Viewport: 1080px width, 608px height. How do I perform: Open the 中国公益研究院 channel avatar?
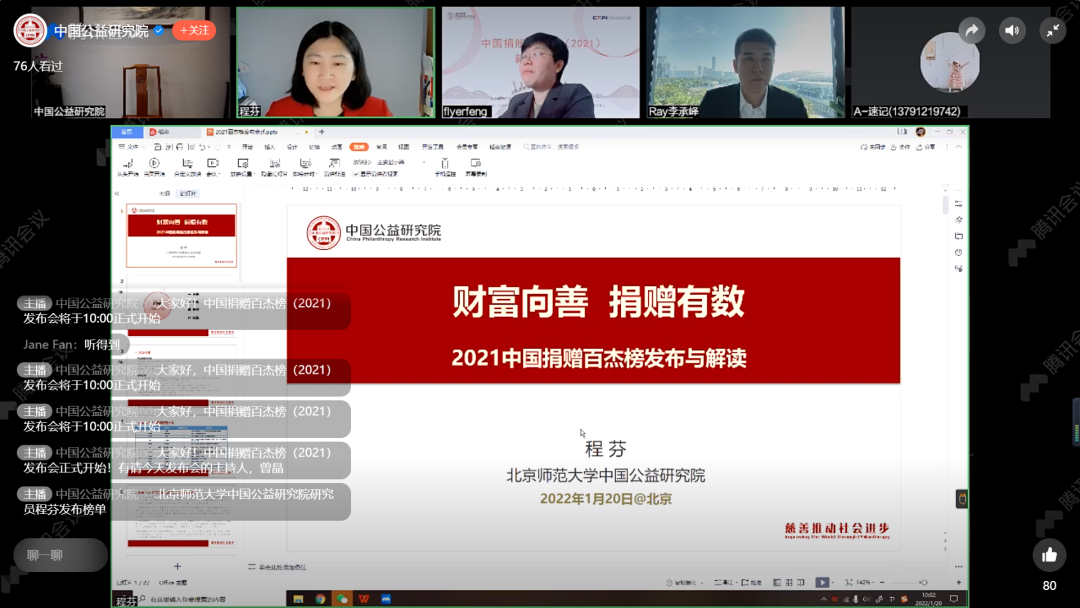30,30
